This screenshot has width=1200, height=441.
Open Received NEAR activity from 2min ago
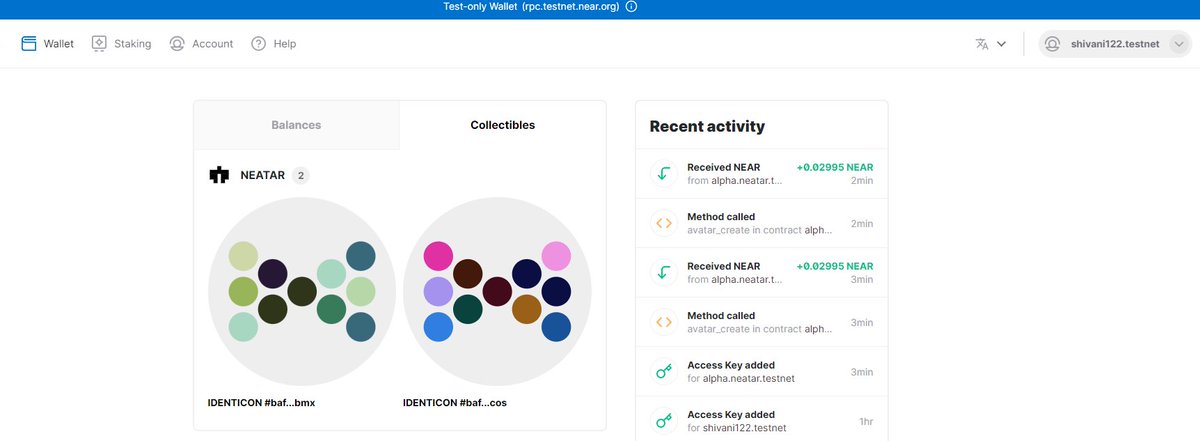[x=761, y=173]
